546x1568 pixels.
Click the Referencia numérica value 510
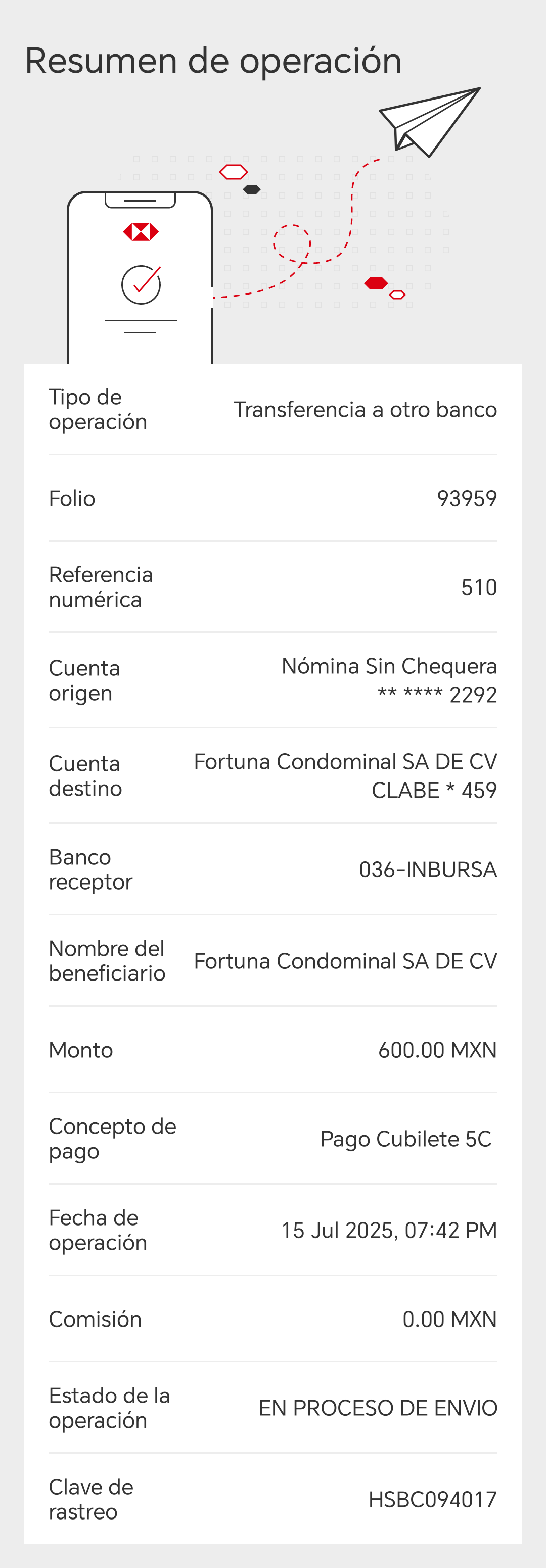pos(479,587)
